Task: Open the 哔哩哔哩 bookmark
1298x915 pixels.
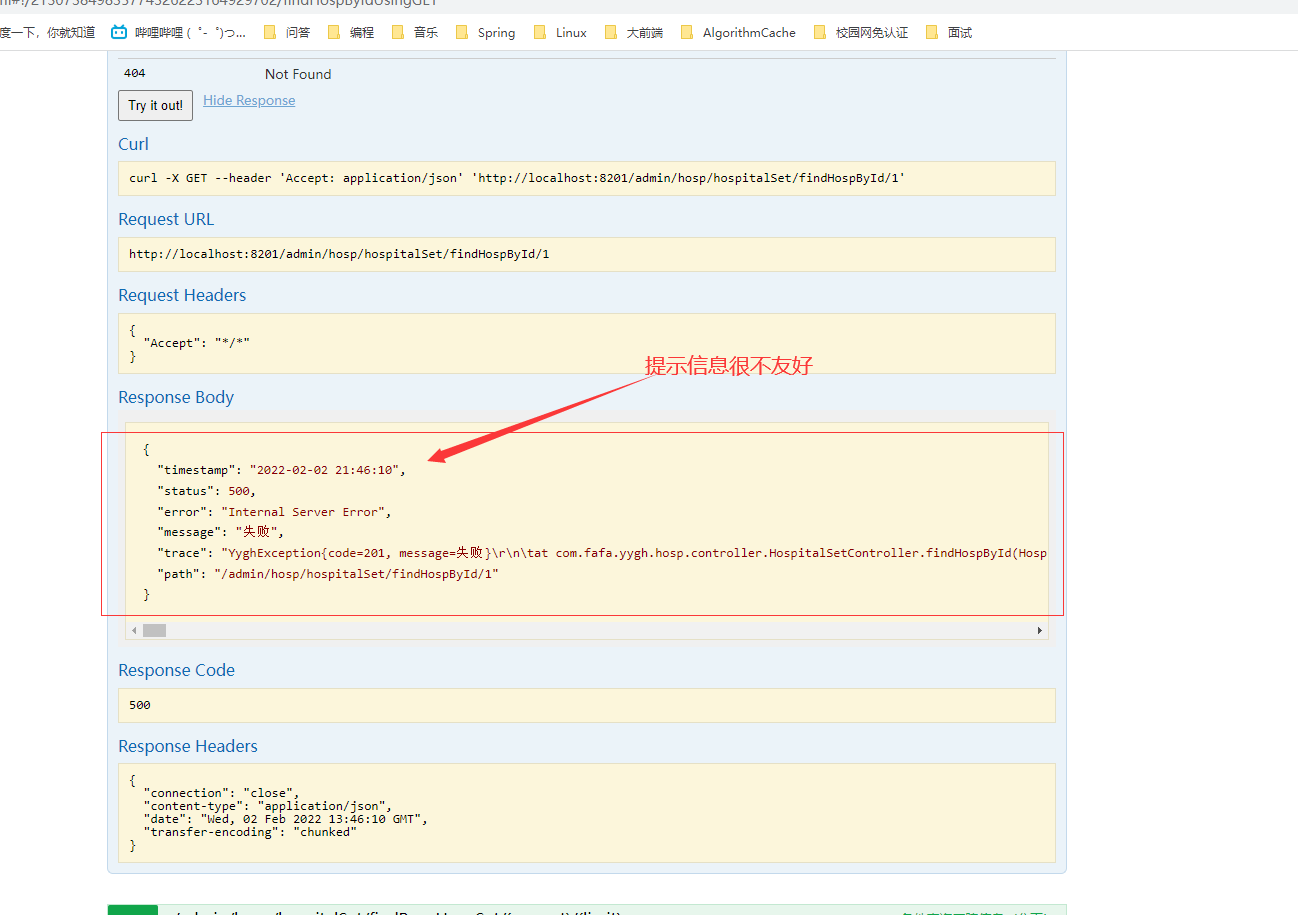Action: pyautogui.click(x=178, y=33)
